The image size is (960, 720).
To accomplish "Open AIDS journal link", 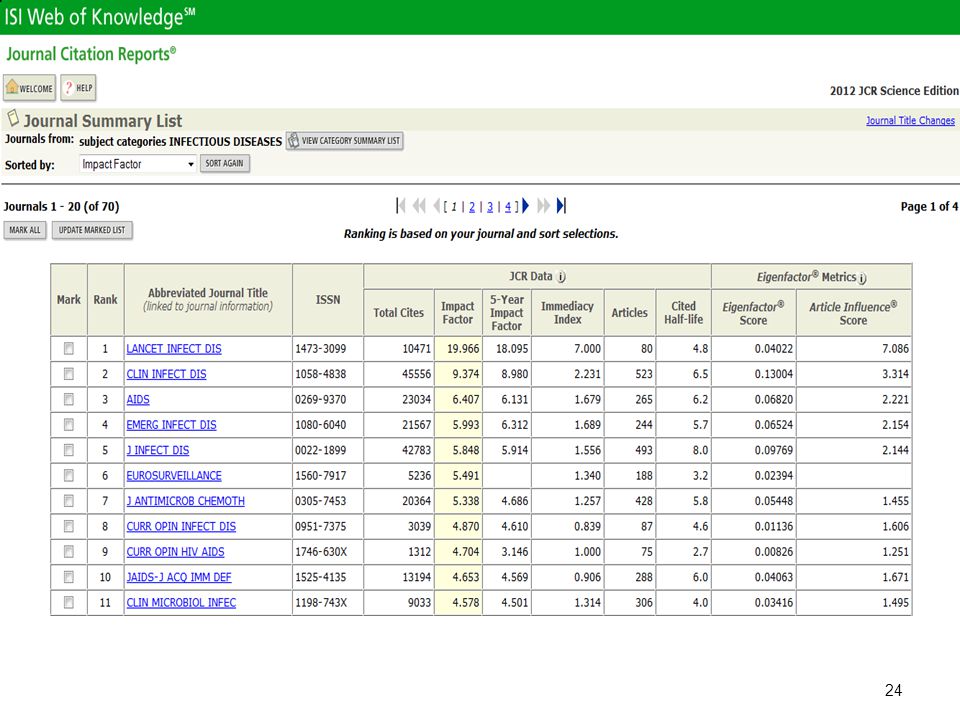I will [x=138, y=399].
